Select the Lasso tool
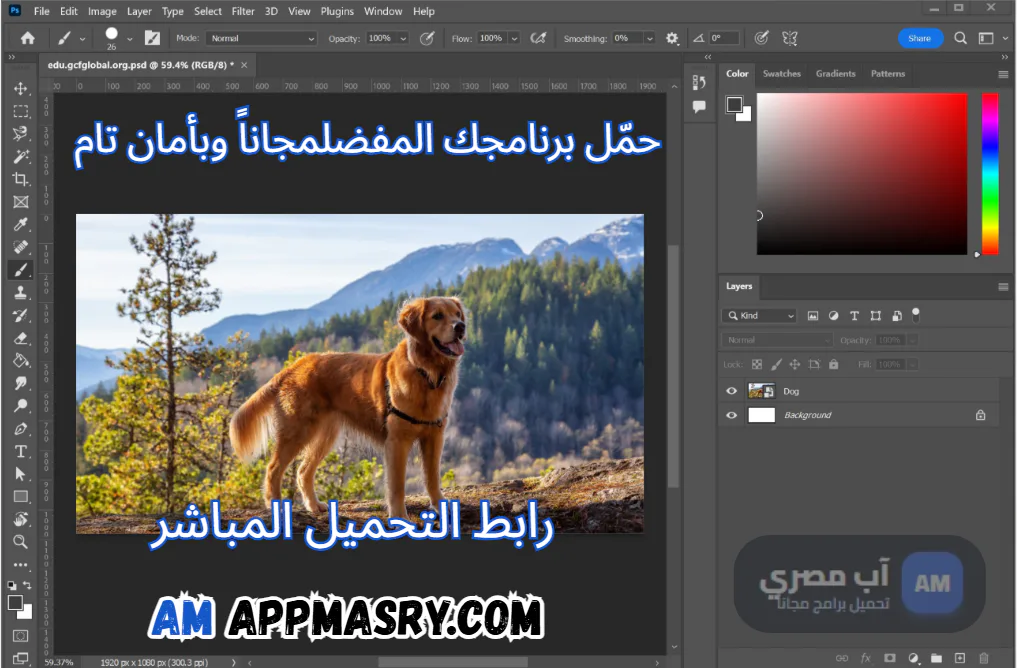 (x=21, y=134)
